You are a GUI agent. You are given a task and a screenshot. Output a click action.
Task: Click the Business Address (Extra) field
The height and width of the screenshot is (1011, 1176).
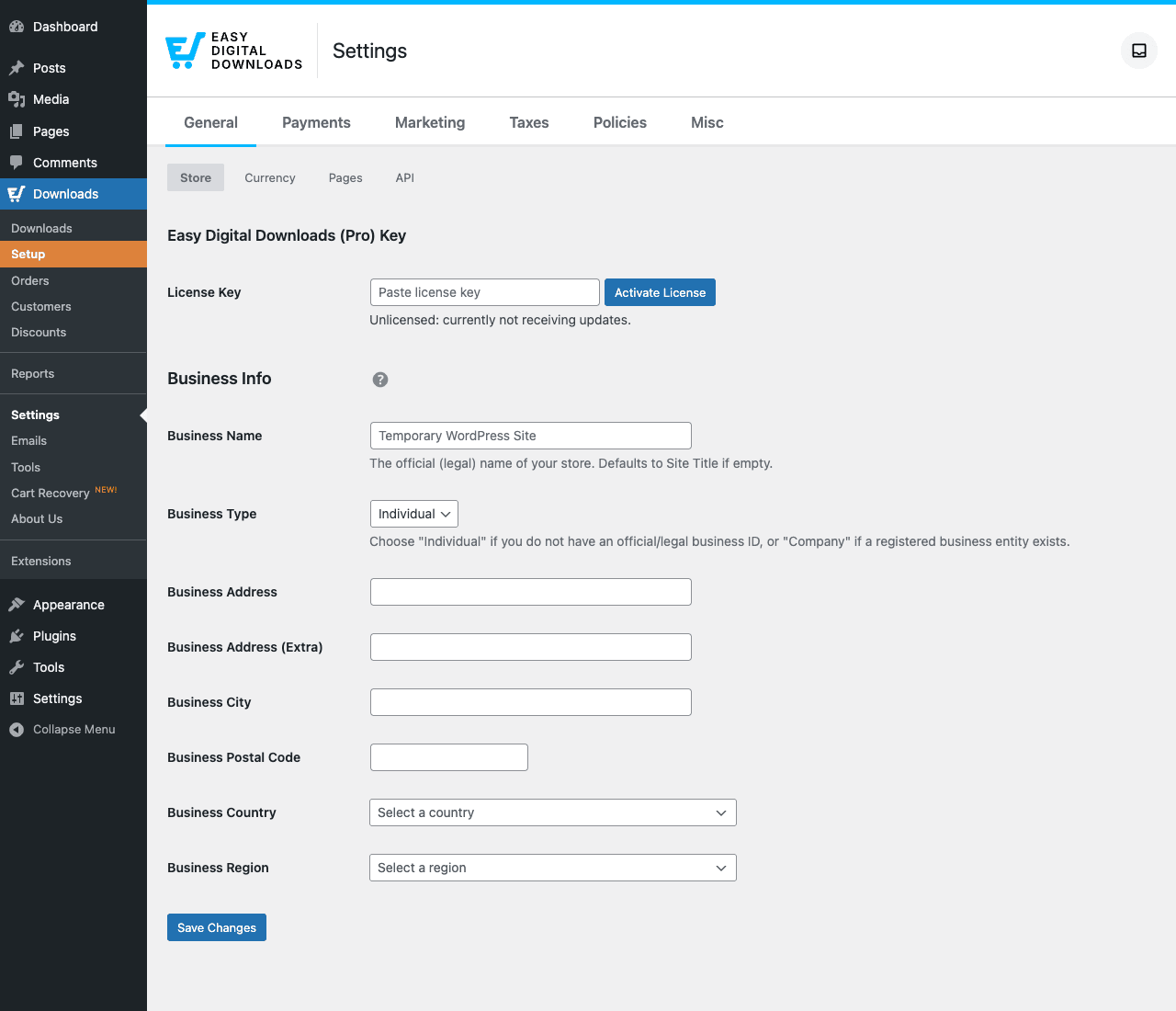click(531, 647)
